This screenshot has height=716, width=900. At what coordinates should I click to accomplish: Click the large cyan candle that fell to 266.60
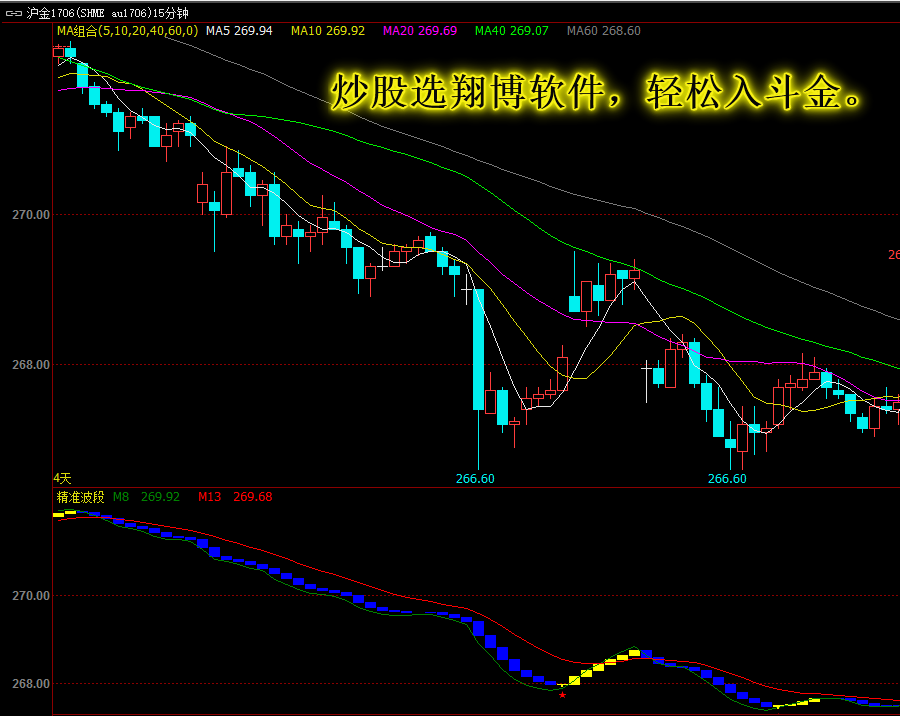tap(478, 349)
